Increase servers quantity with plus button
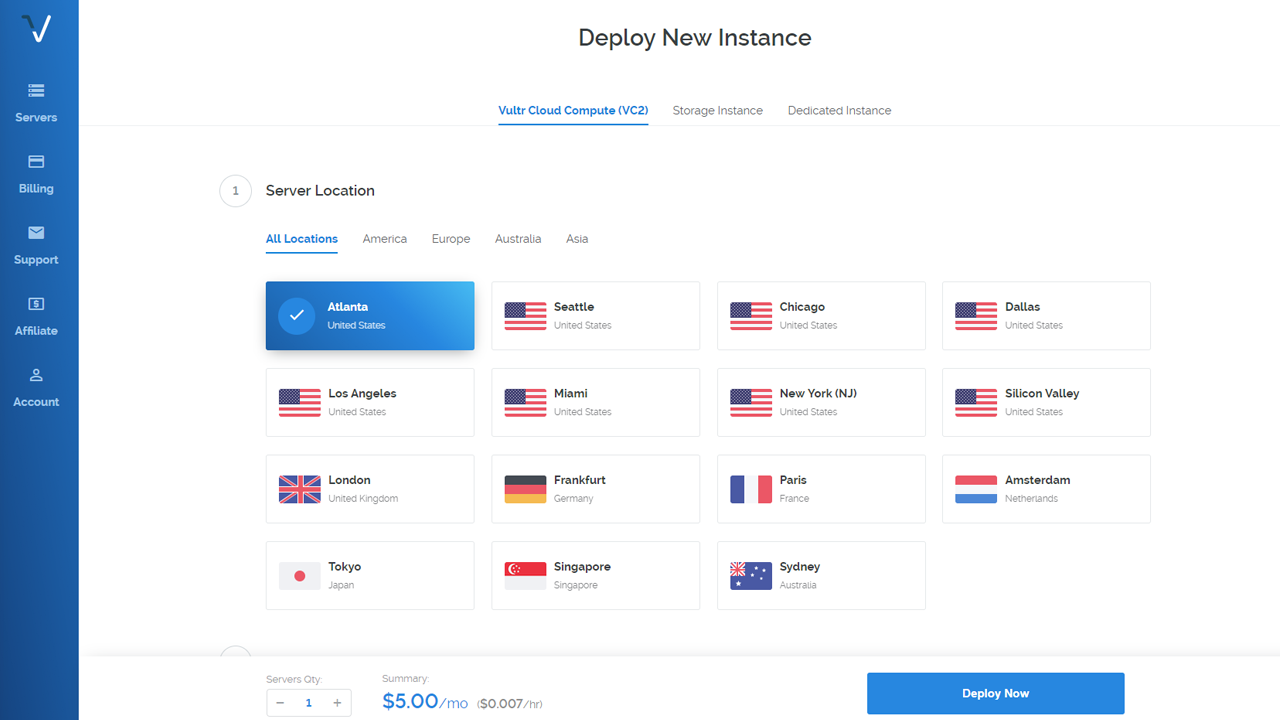 click(337, 703)
